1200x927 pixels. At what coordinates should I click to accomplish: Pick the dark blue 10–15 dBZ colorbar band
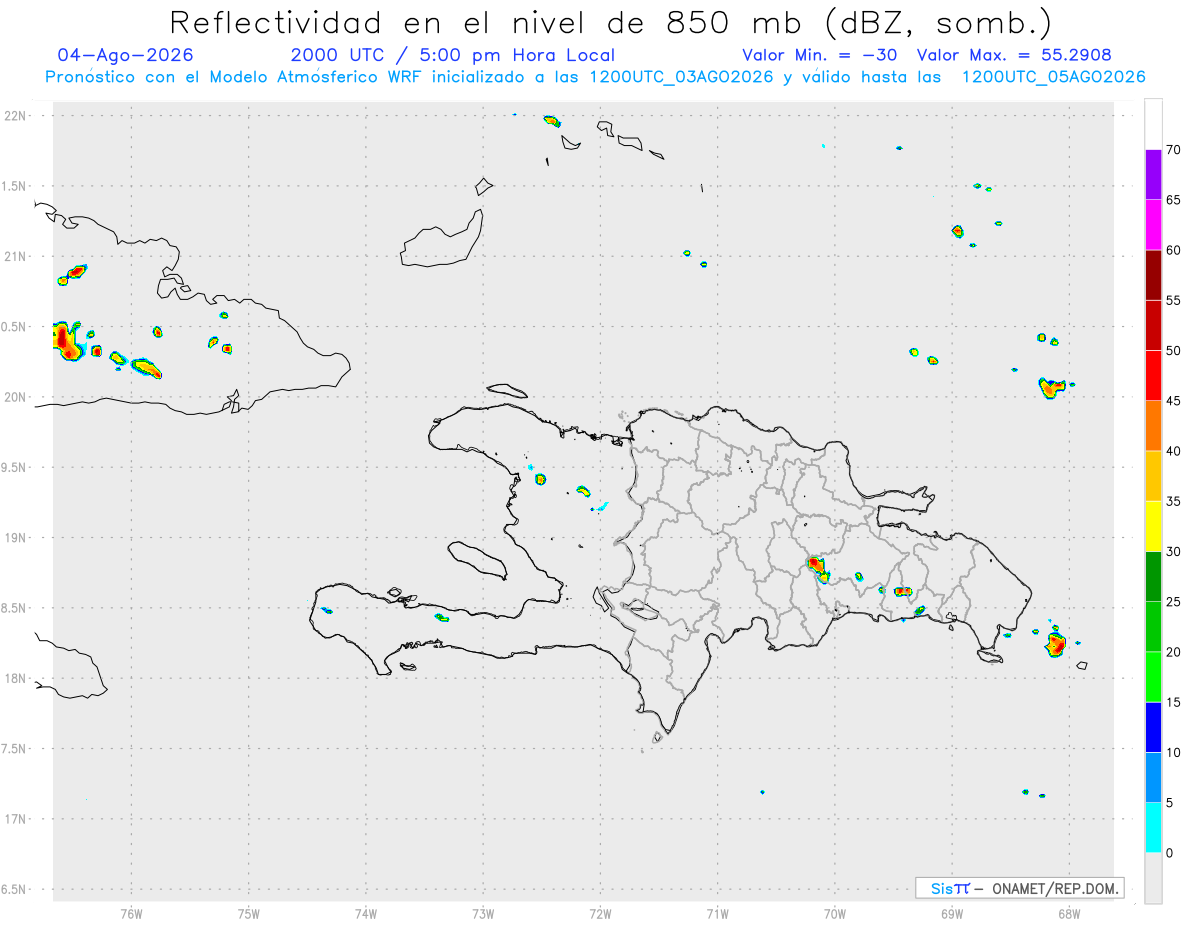[x=1153, y=727]
